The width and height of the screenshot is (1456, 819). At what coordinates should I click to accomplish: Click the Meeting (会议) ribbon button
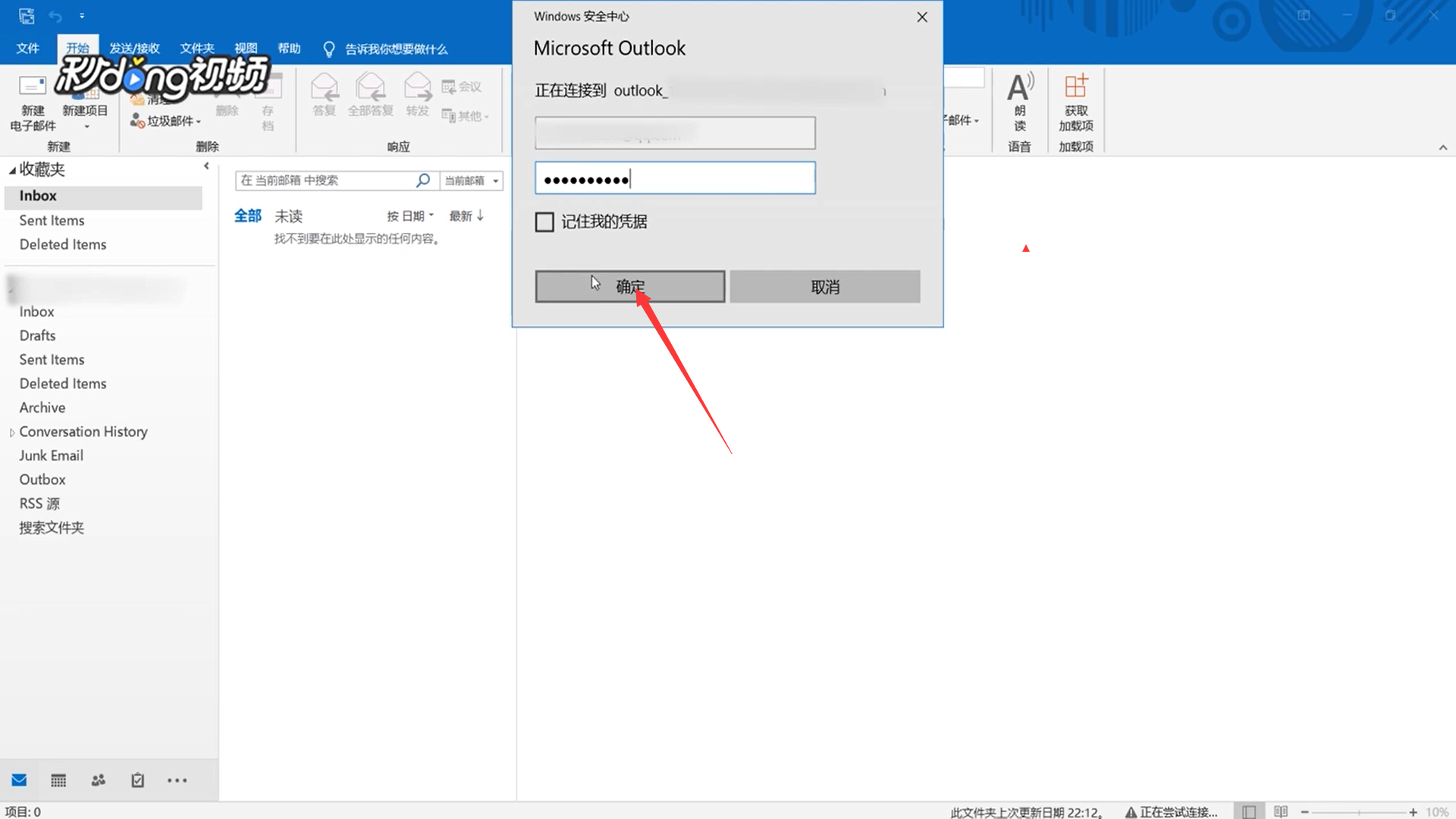coord(462,86)
